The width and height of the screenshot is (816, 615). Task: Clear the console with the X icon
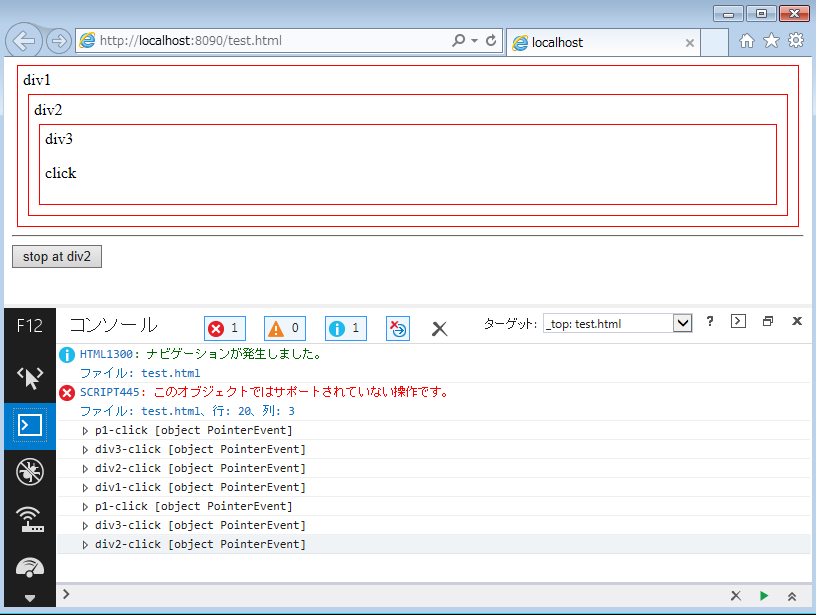click(x=439, y=329)
